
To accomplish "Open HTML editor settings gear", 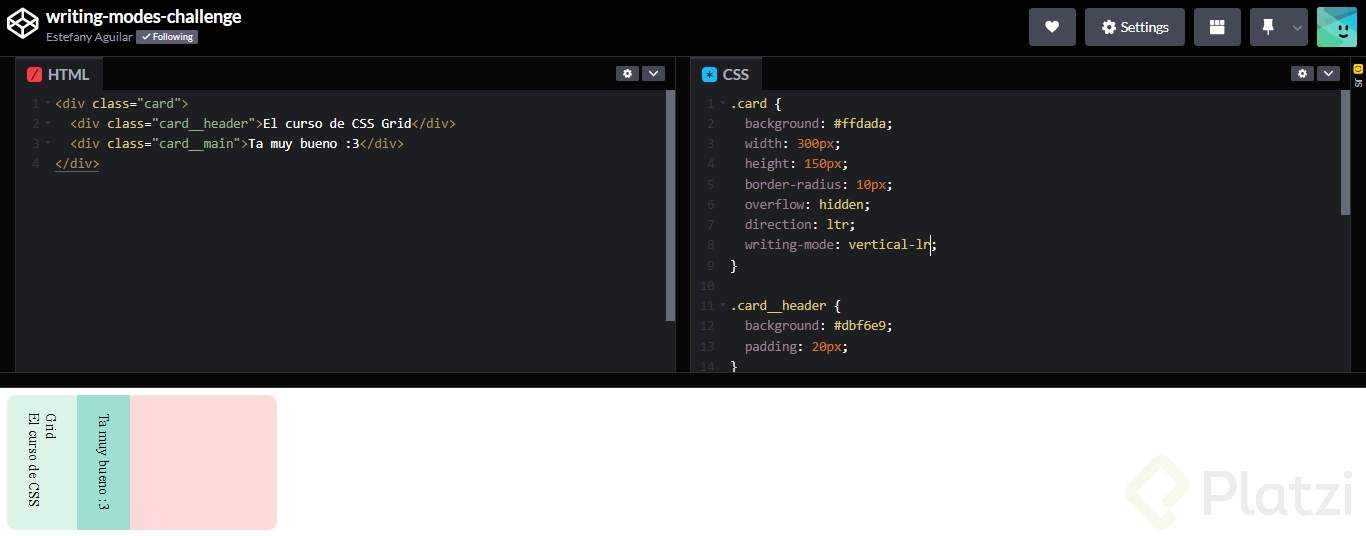I will click(x=627, y=73).
